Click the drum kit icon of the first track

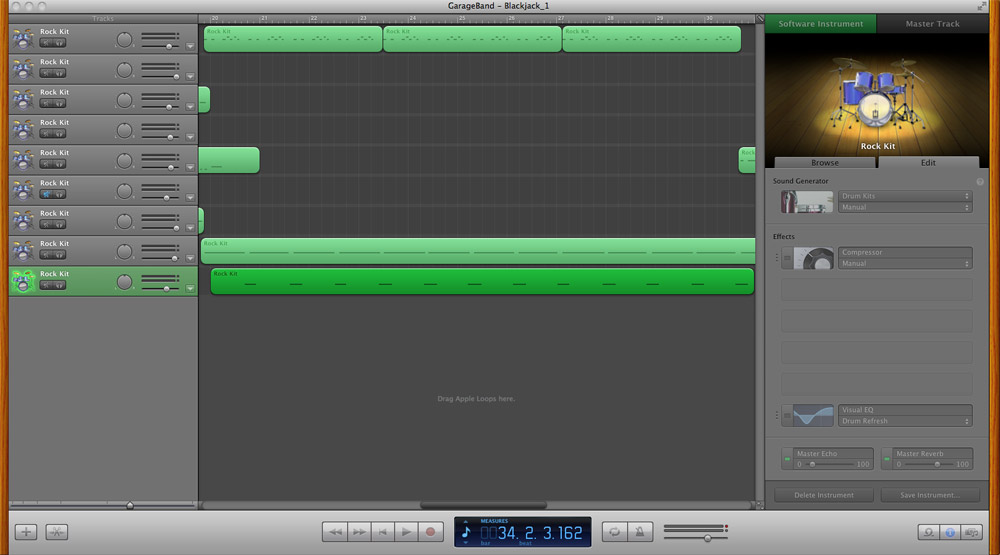[24, 39]
